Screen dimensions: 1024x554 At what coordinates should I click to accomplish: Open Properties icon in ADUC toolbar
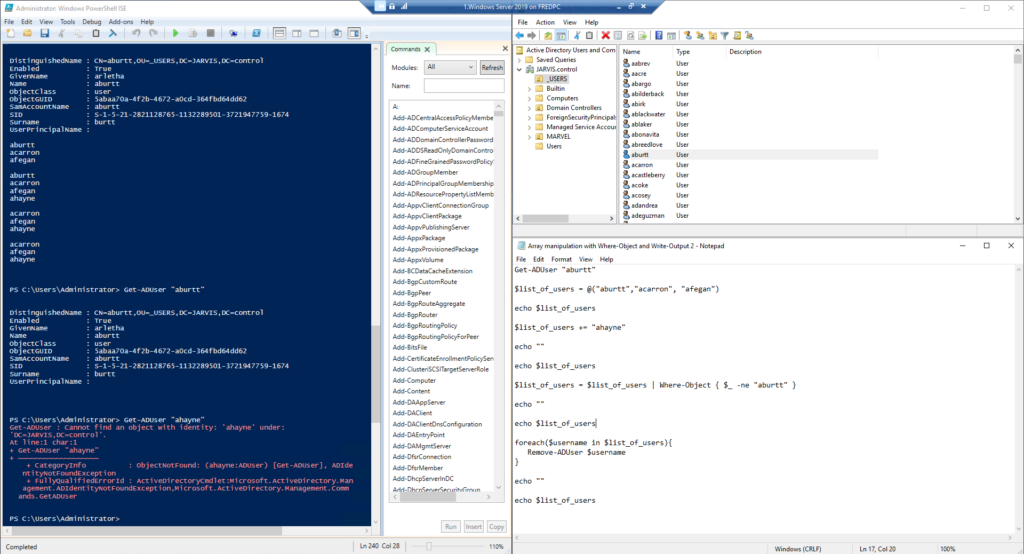click(x=618, y=35)
